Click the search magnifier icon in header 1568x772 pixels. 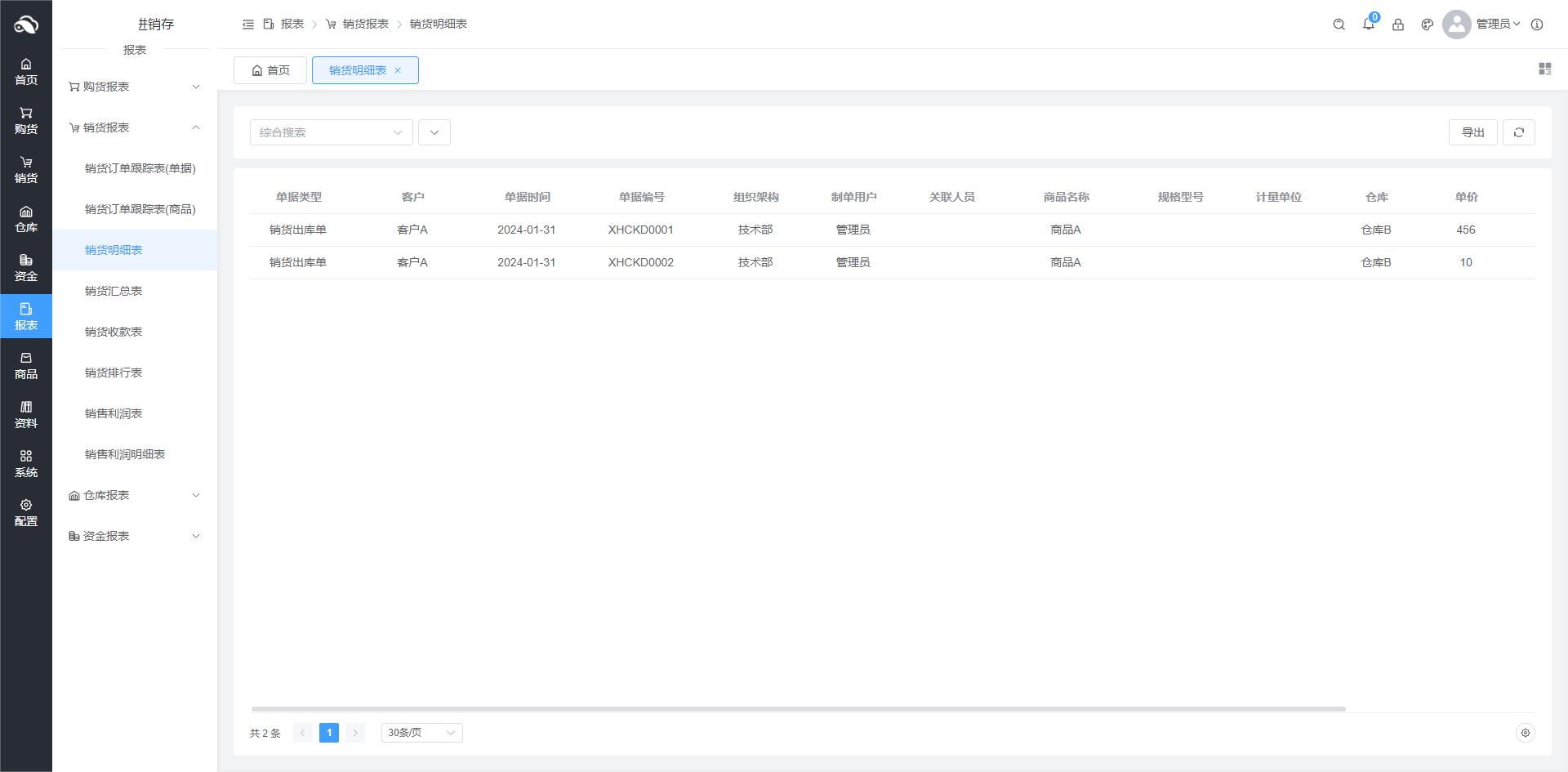coord(1339,25)
